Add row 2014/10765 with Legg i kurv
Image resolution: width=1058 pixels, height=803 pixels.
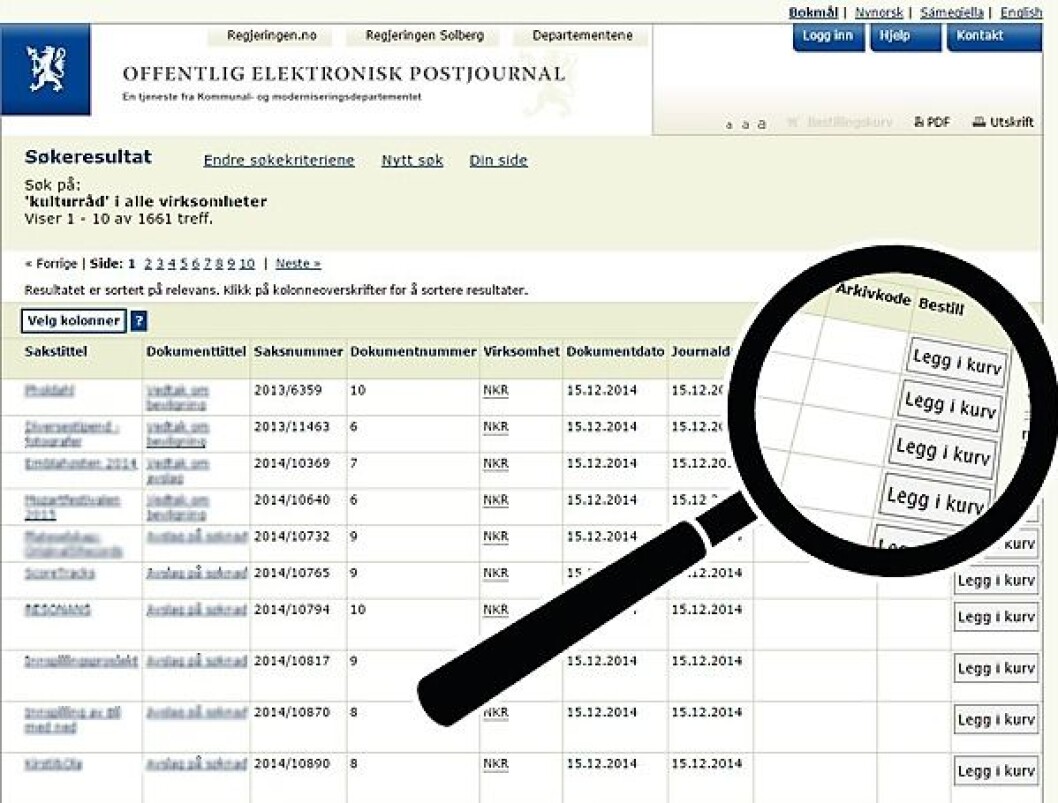(996, 581)
